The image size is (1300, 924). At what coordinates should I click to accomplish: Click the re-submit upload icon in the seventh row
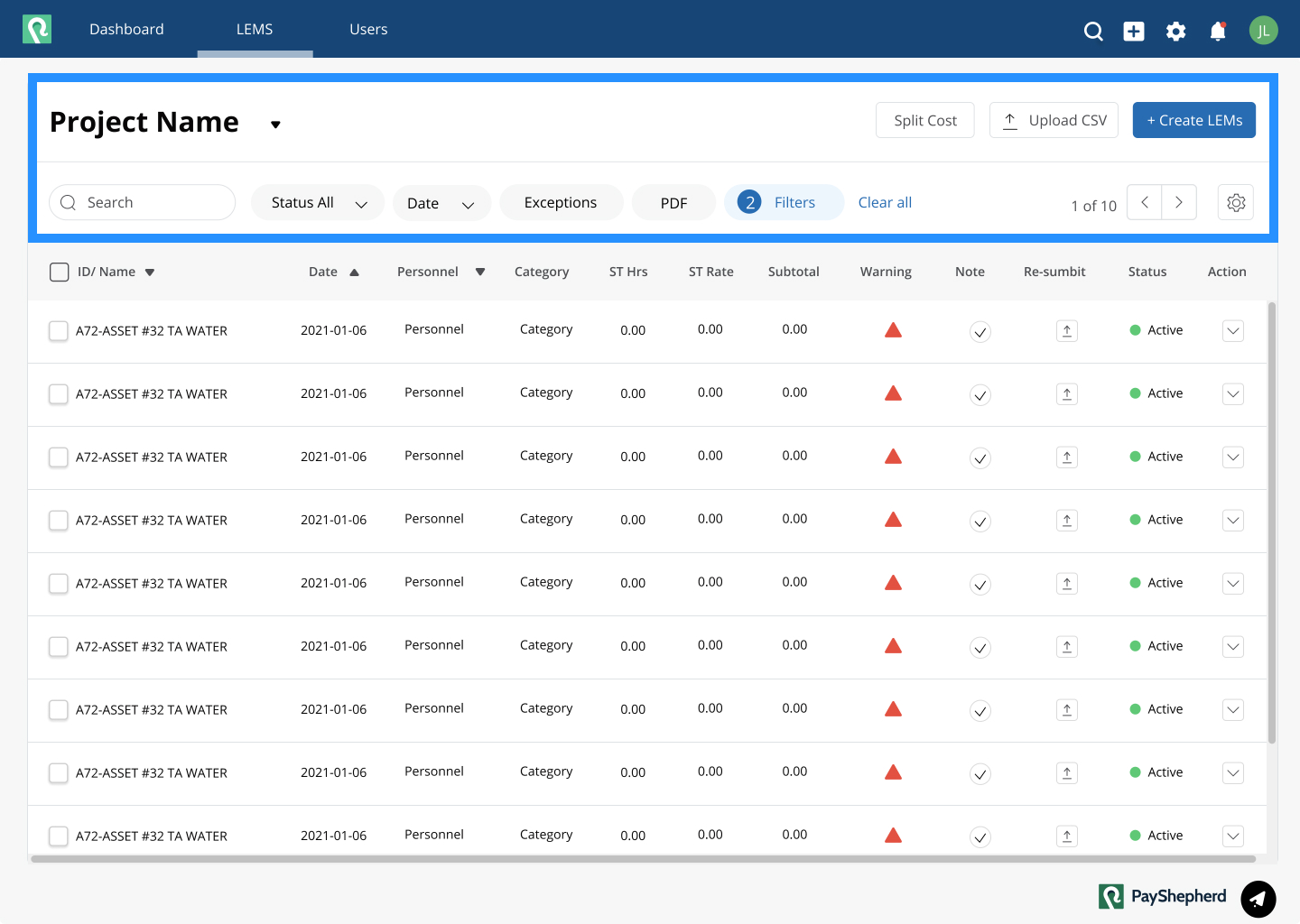pos(1067,710)
